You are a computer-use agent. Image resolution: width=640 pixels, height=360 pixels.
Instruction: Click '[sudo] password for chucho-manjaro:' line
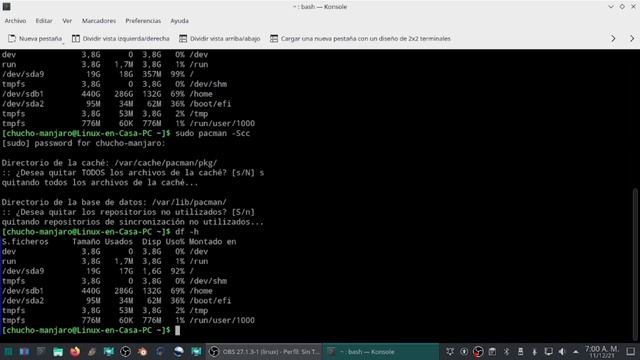(x=84, y=143)
